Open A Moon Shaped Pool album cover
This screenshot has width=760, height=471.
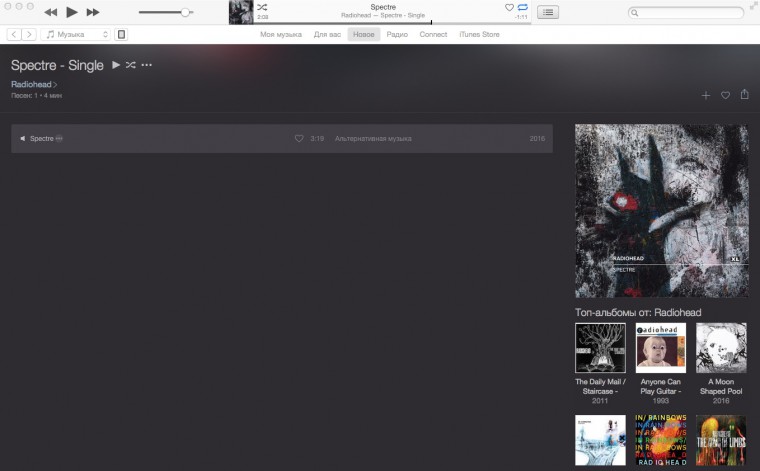pyautogui.click(x=721, y=348)
